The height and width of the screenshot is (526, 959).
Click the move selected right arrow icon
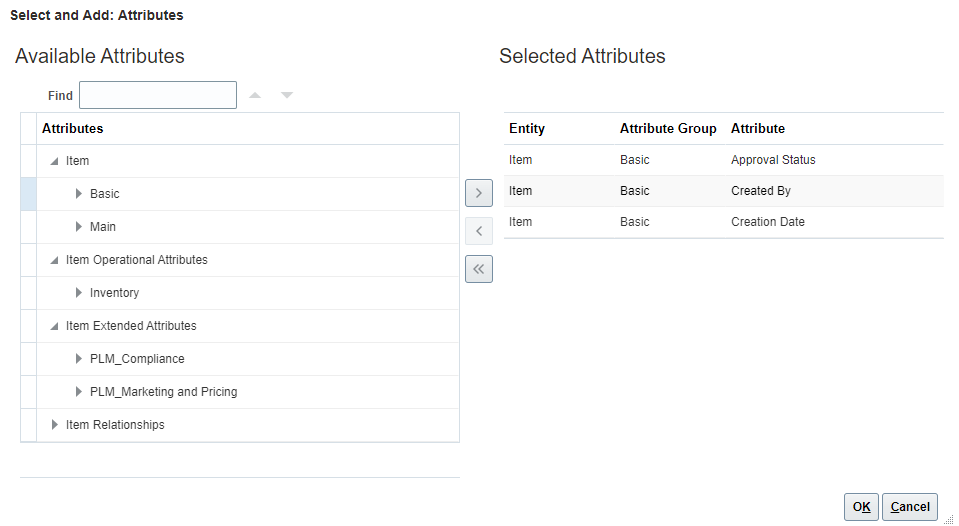click(x=479, y=193)
